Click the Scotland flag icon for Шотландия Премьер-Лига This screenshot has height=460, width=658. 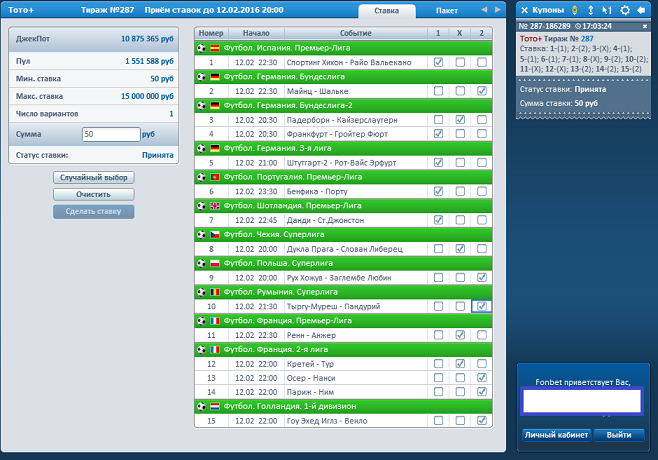point(215,206)
